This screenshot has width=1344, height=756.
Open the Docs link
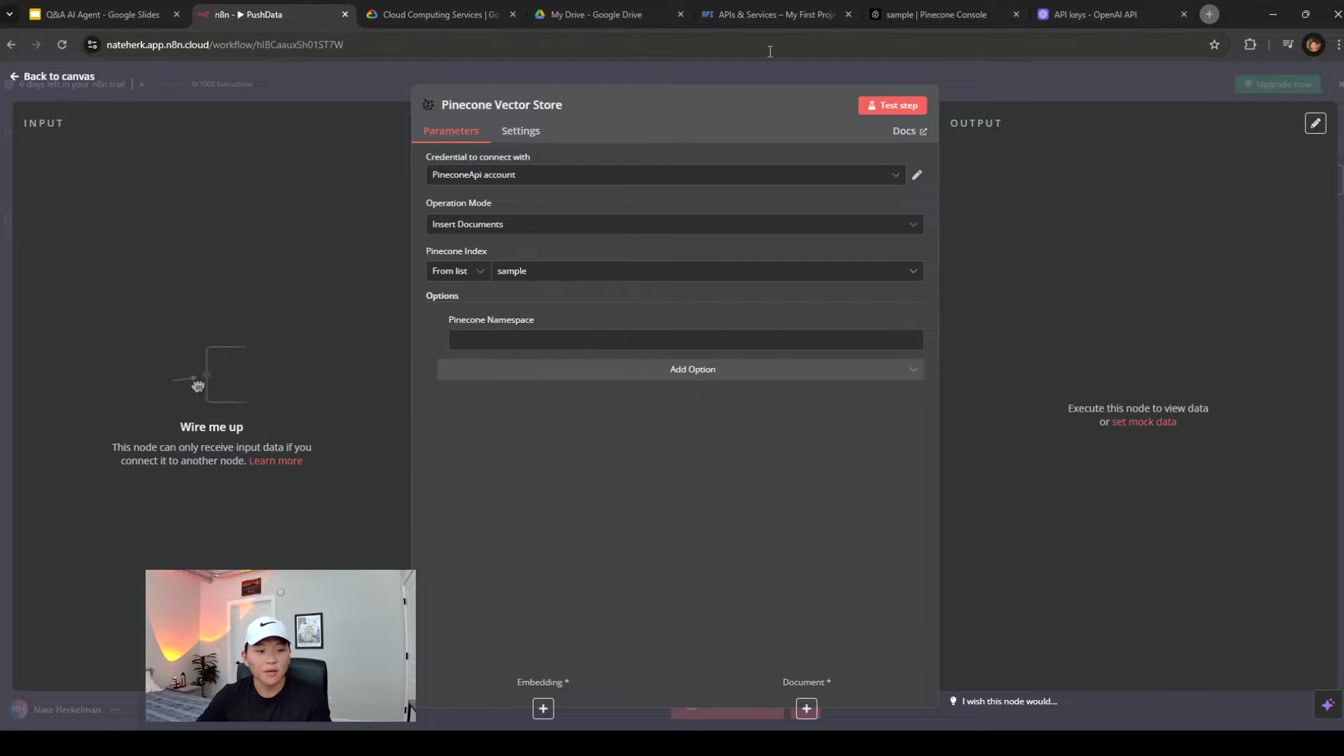[909, 131]
